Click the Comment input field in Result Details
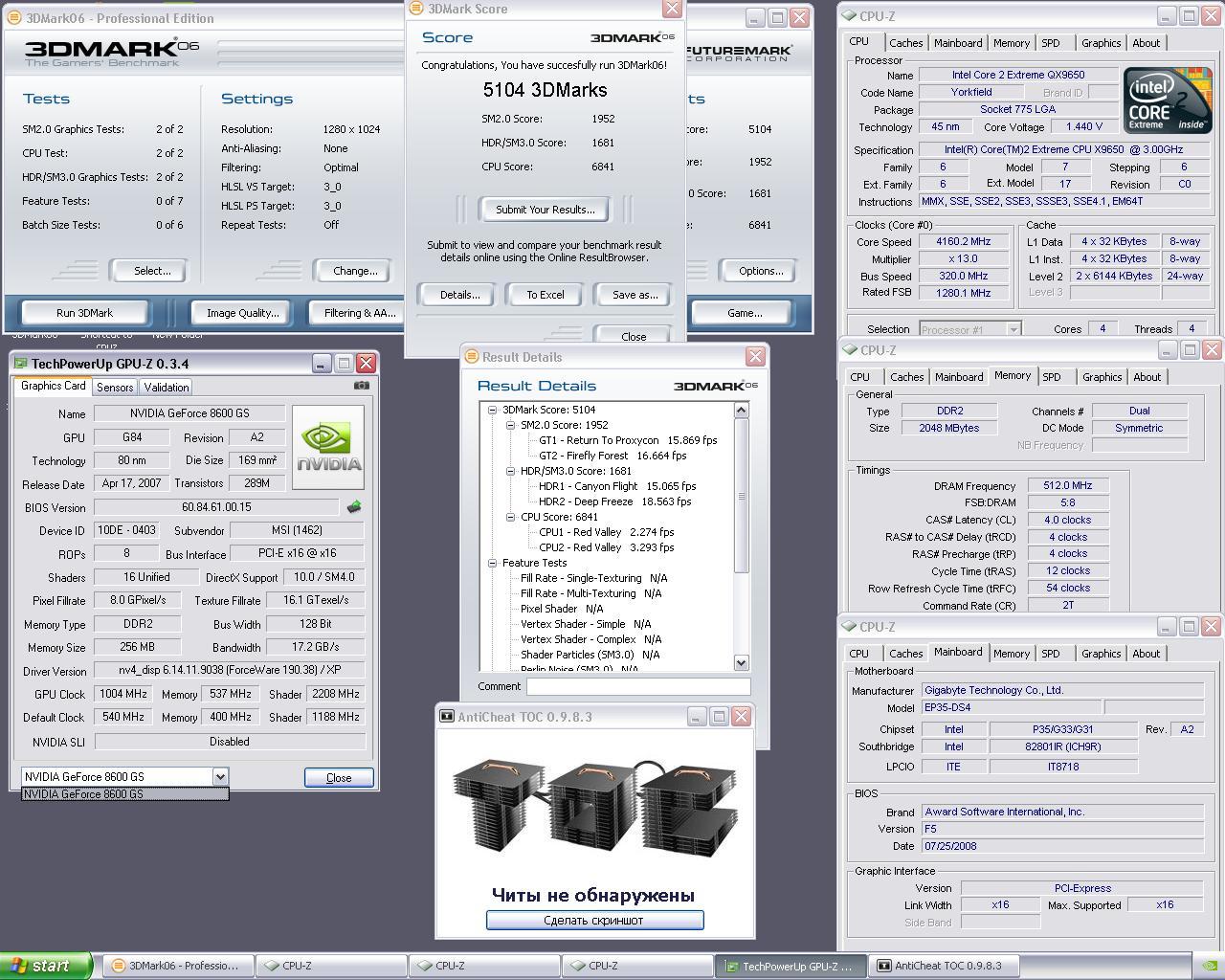Viewport: 1225px width, 980px height. coord(638,686)
